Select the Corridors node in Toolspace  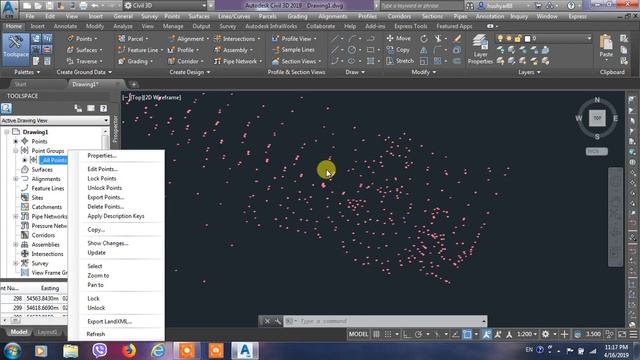coord(43,235)
